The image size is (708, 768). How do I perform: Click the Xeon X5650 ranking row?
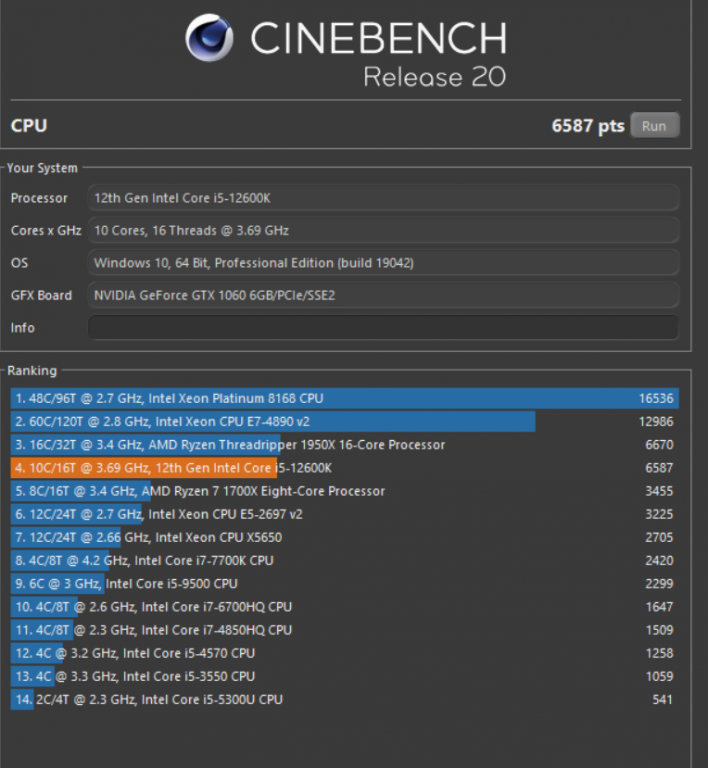(x=344, y=537)
